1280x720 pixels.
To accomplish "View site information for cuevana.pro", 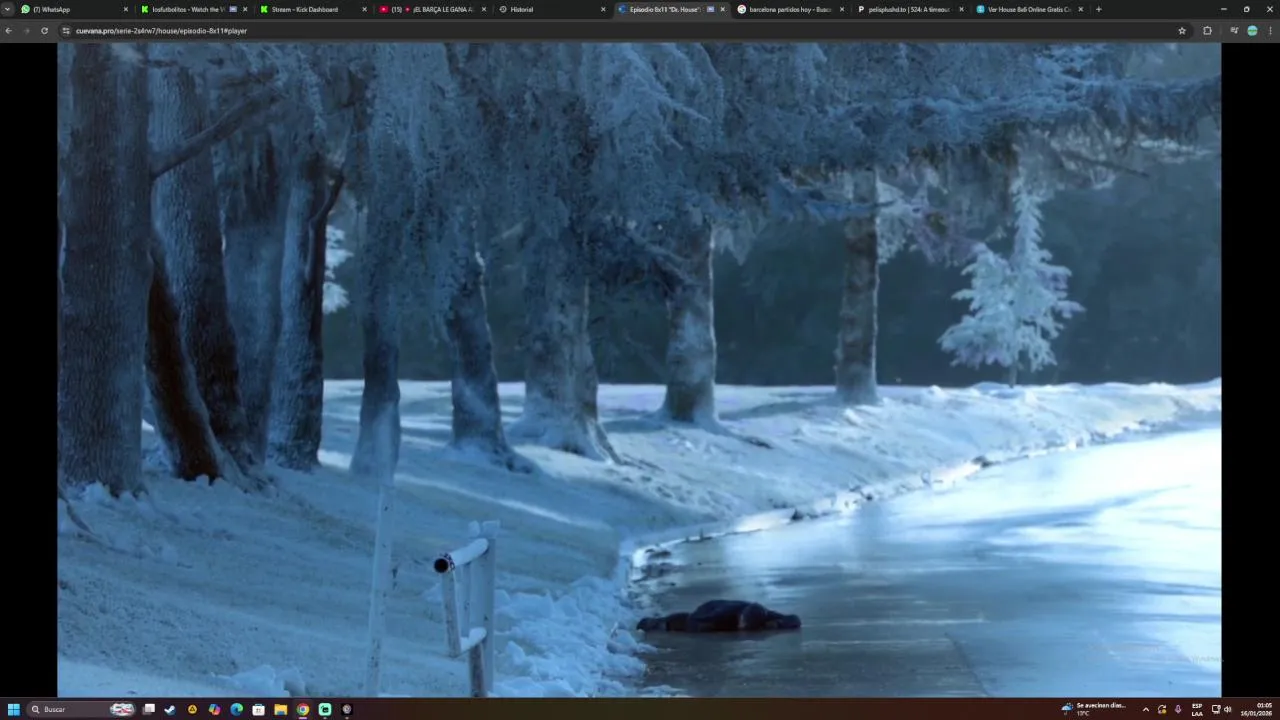I will click(66, 31).
